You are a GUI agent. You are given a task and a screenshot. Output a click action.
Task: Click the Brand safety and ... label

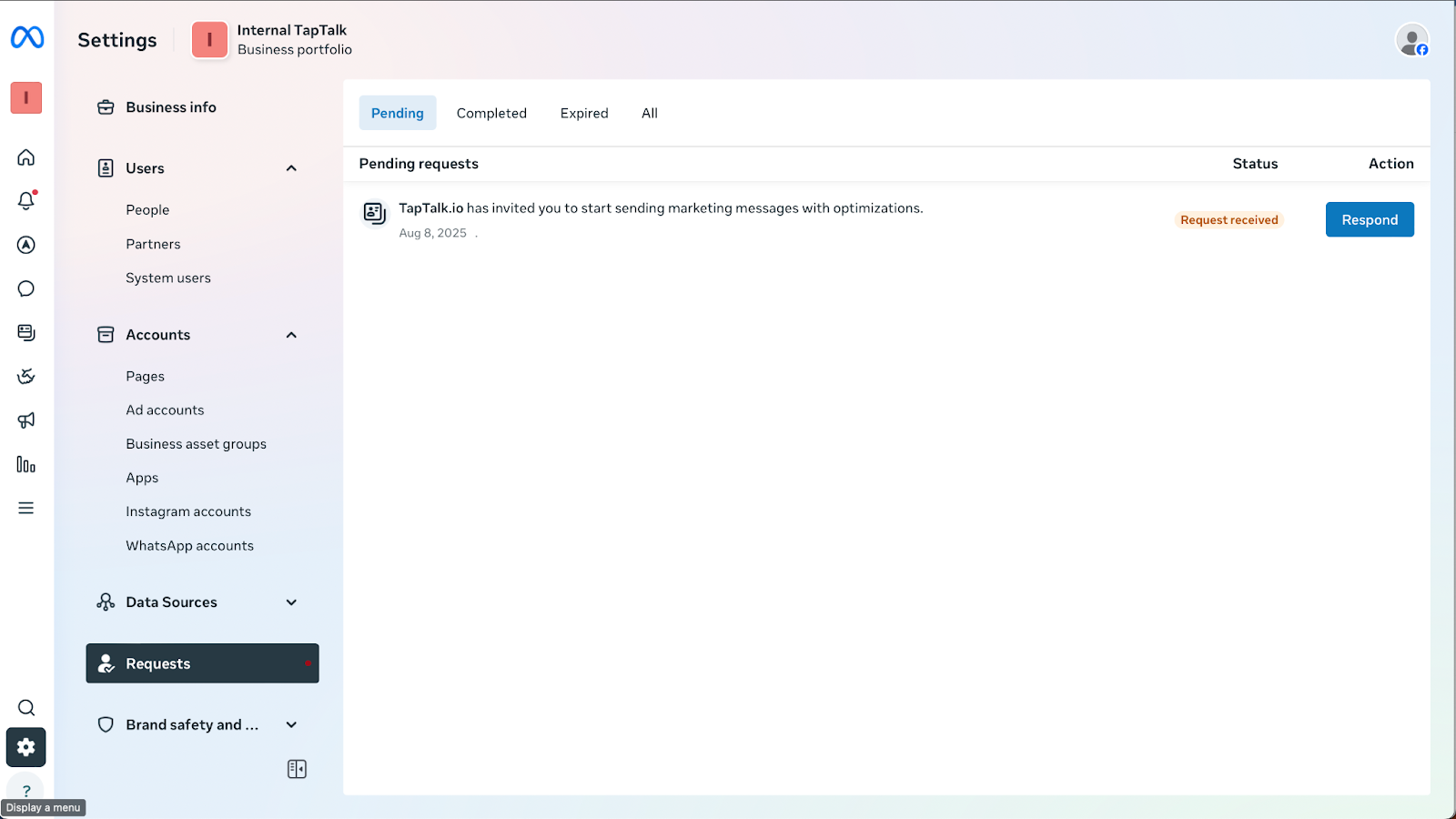[x=192, y=725]
